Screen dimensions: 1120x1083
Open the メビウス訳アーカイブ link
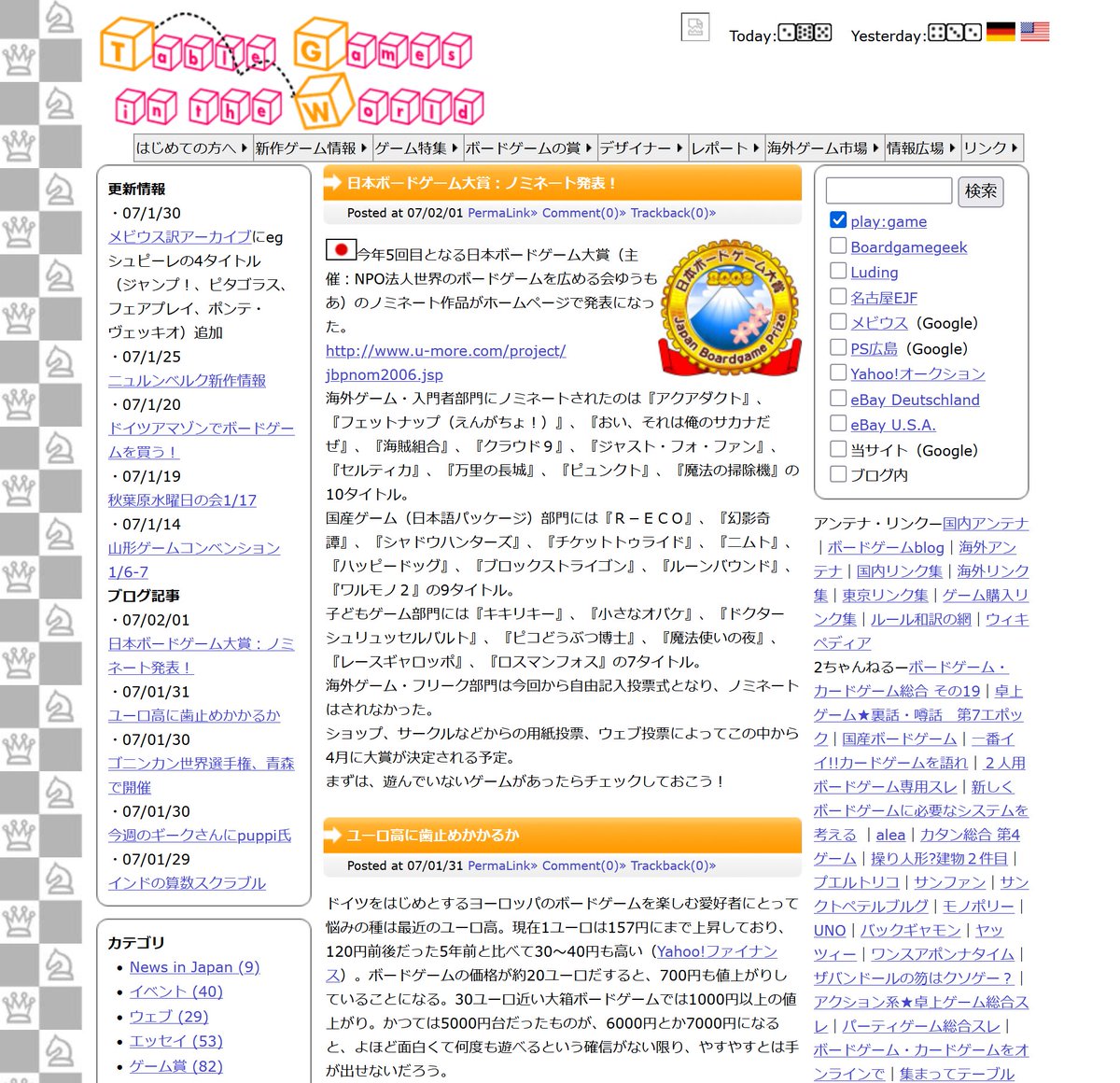pyautogui.click(x=179, y=237)
